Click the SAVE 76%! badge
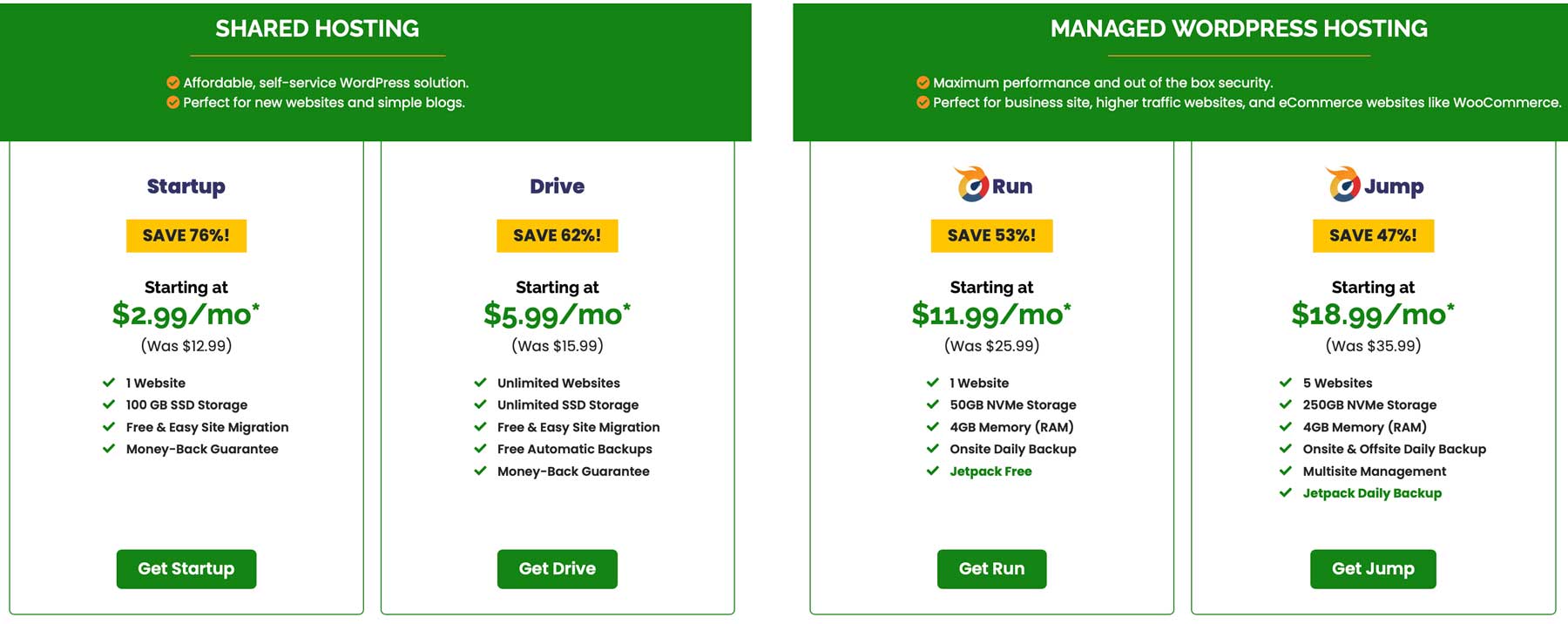The width and height of the screenshot is (1568, 624). point(186,235)
